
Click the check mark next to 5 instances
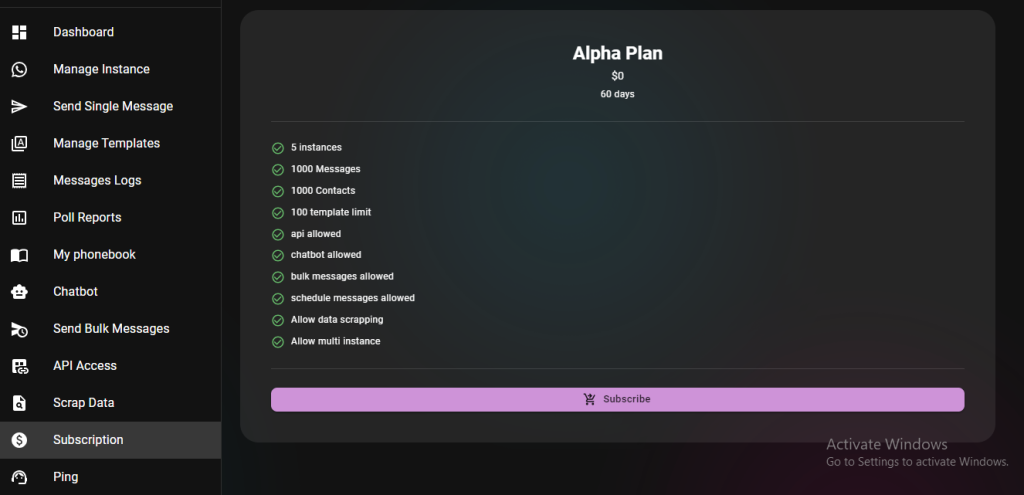point(278,148)
